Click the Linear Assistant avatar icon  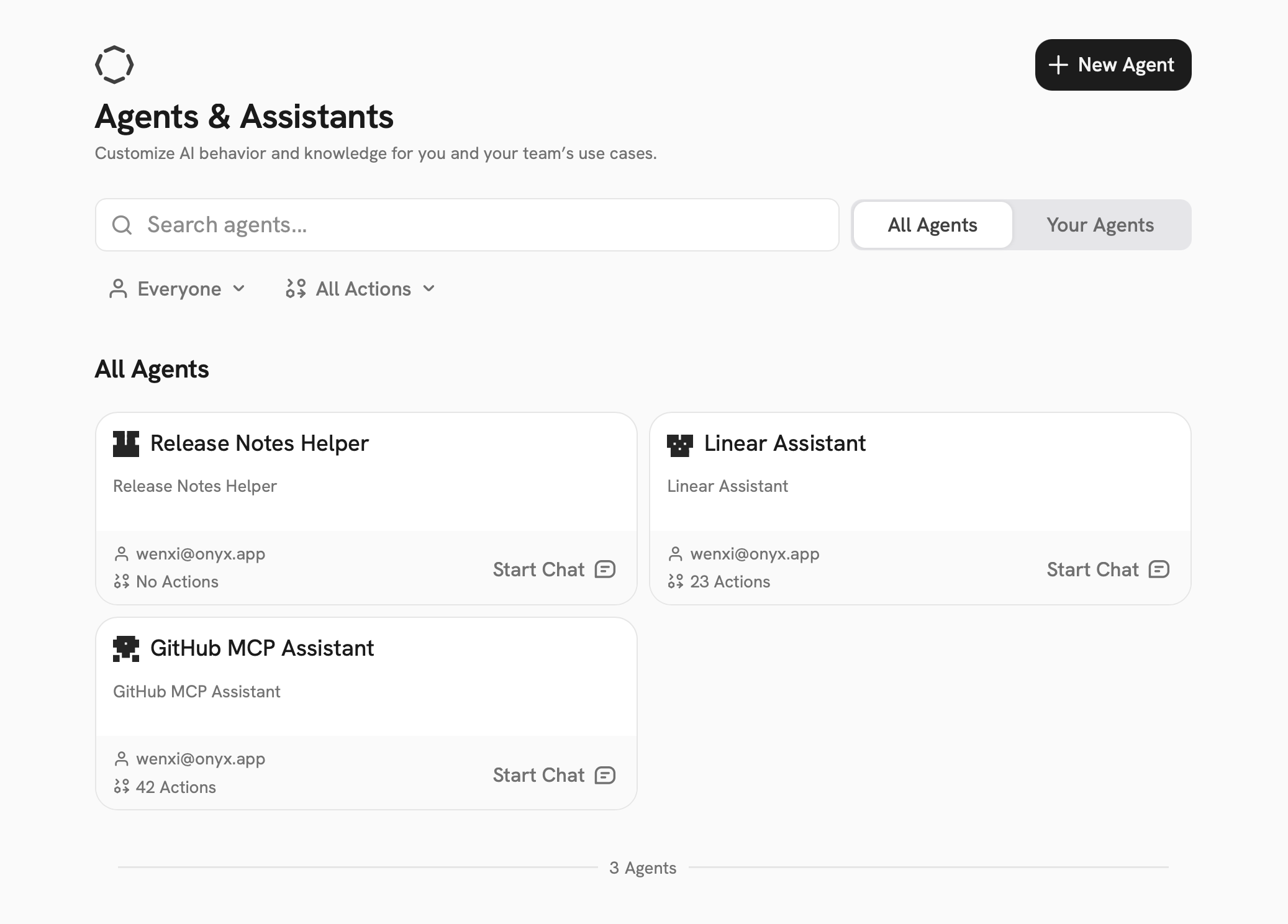(x=679, y=445)
